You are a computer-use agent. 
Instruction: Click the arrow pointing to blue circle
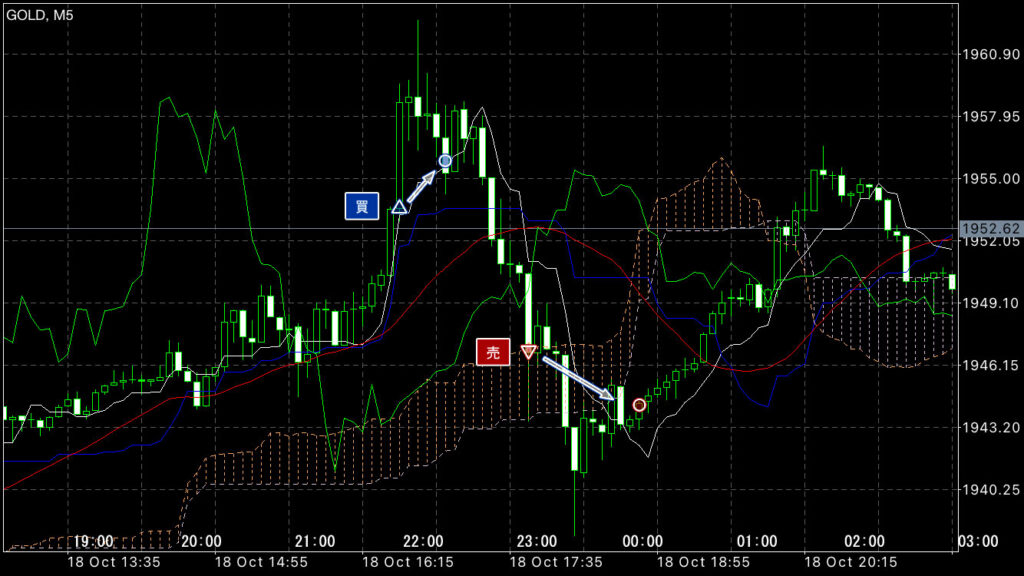click(421, 186)
